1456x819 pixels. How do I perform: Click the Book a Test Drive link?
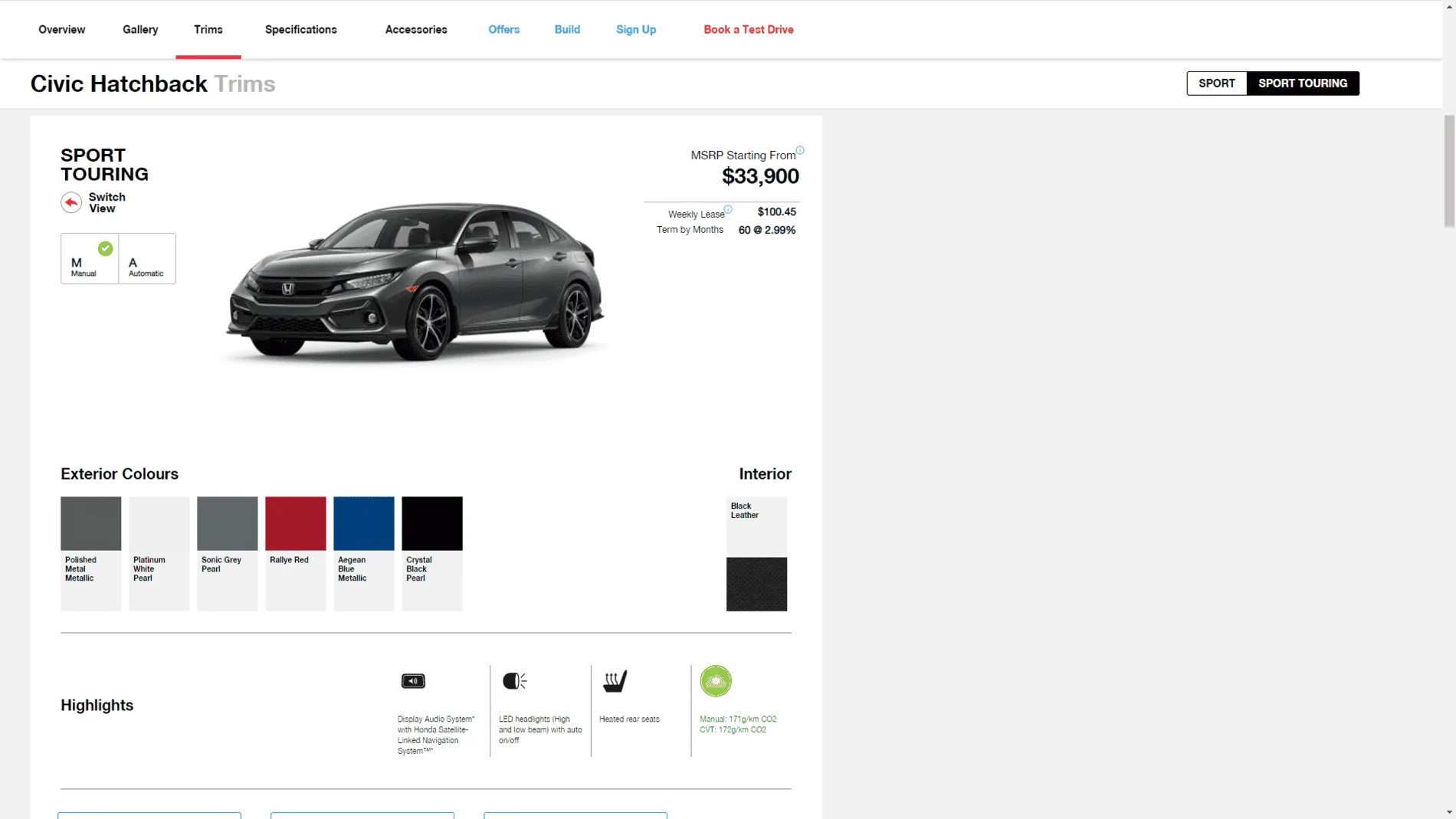click(x=749, y=29)
